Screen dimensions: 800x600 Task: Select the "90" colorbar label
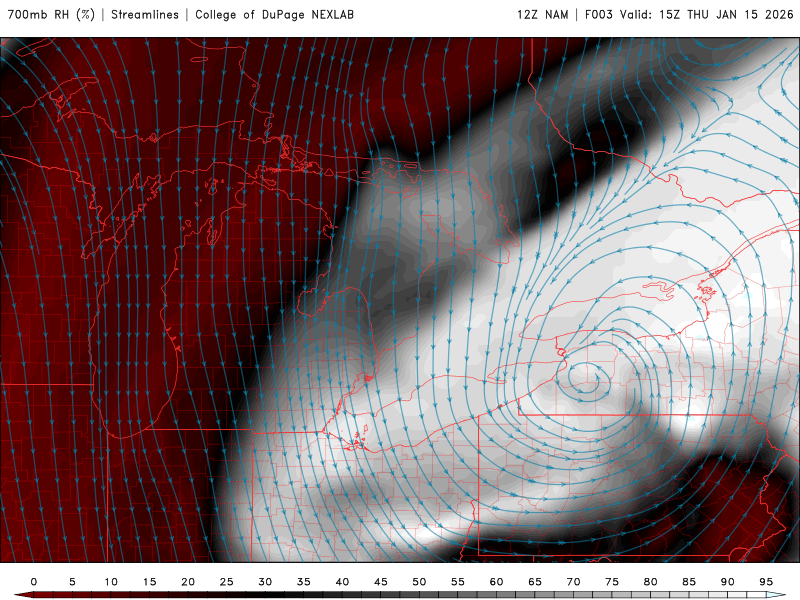pos(728,582)
